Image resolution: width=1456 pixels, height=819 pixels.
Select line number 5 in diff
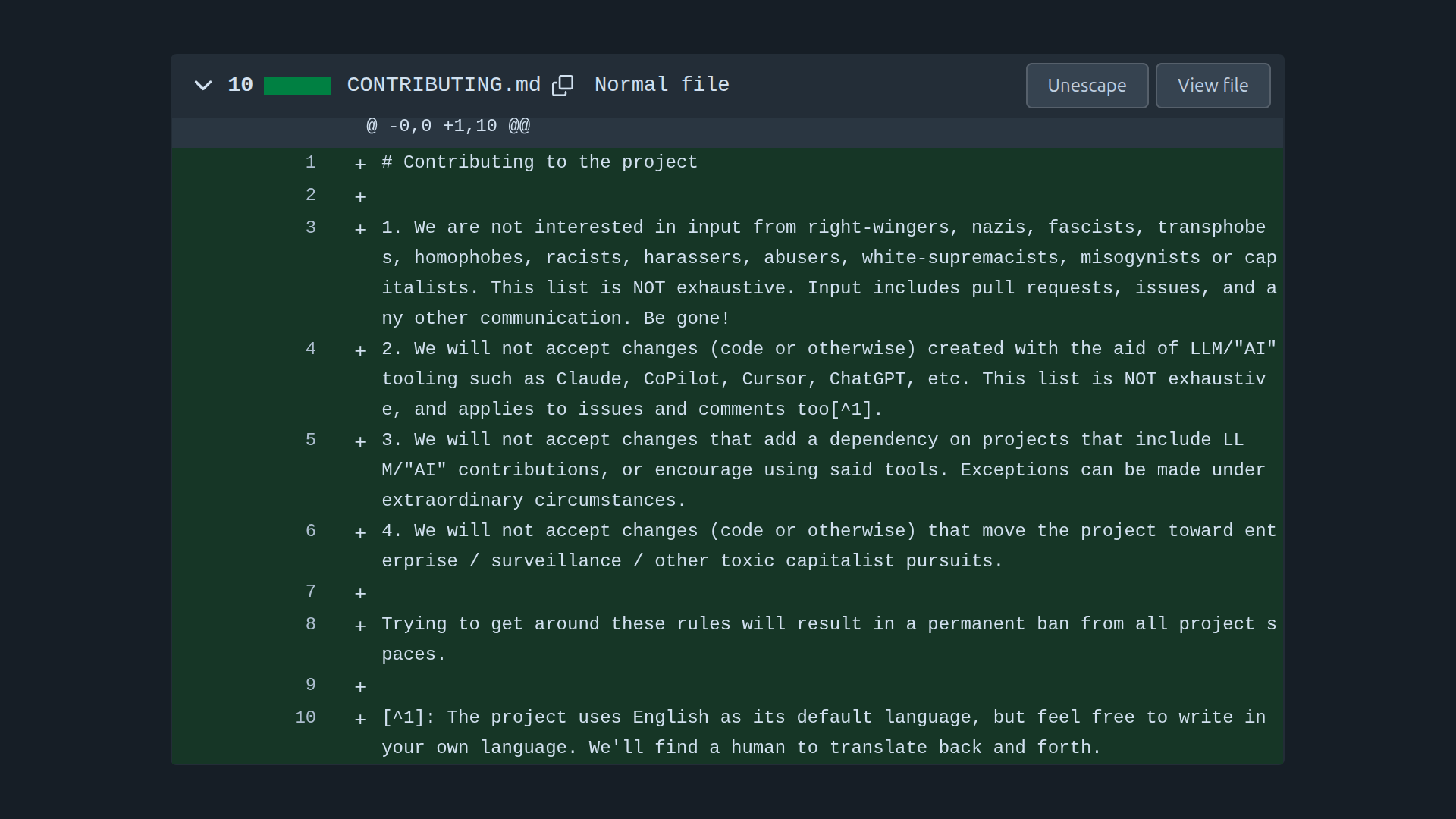[310, 440]
